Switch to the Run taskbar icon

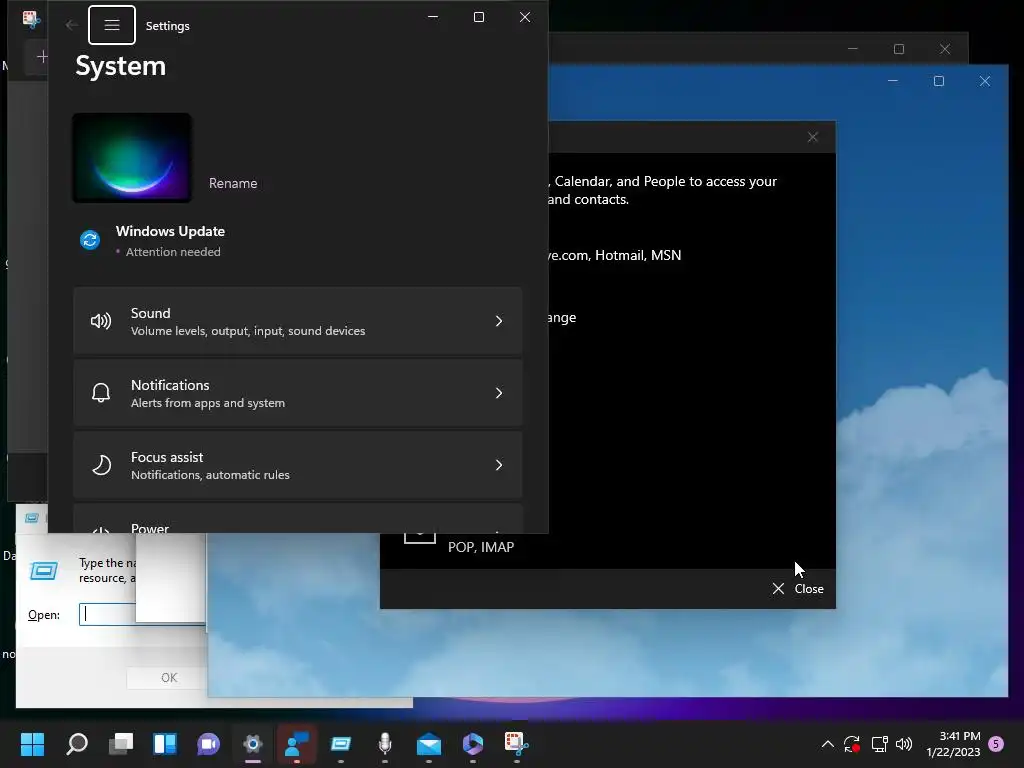[x=341, y=744]
